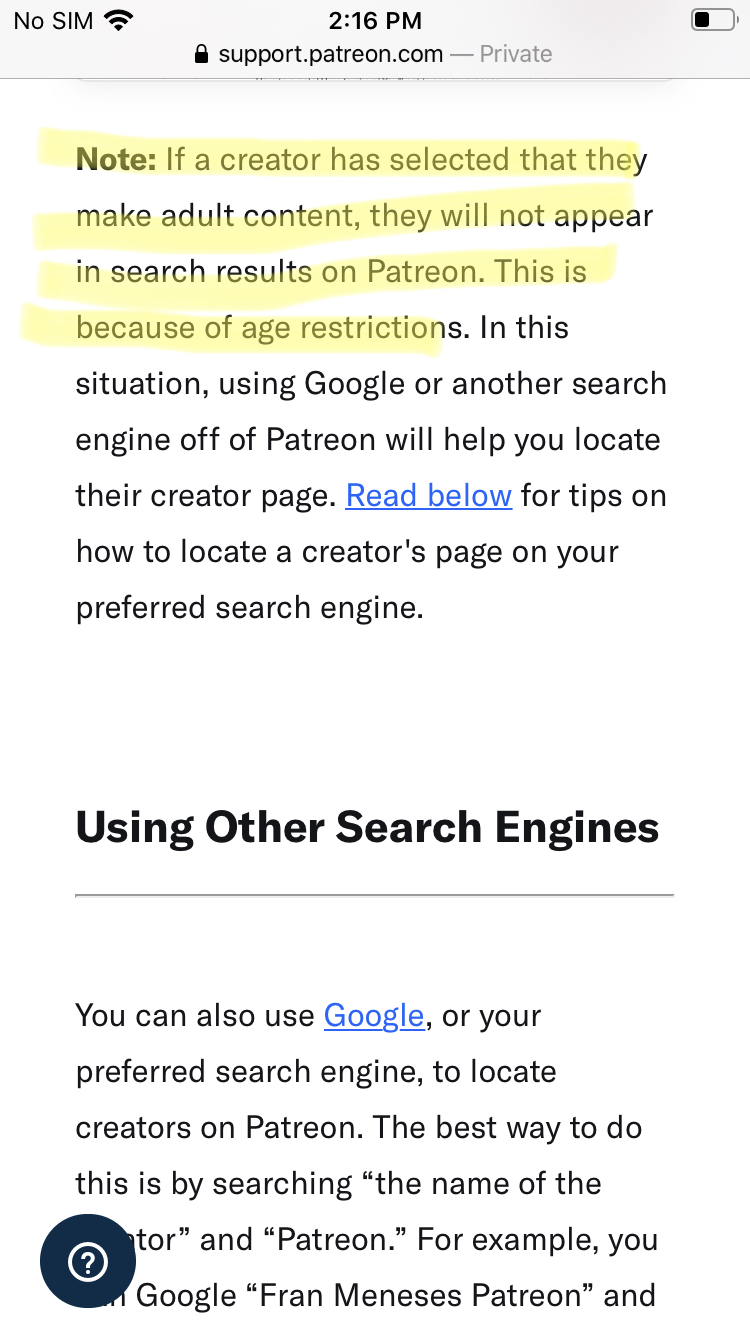Tap the bold "Note:" label
750x1334 pixels.
click(x=116, y=160)
